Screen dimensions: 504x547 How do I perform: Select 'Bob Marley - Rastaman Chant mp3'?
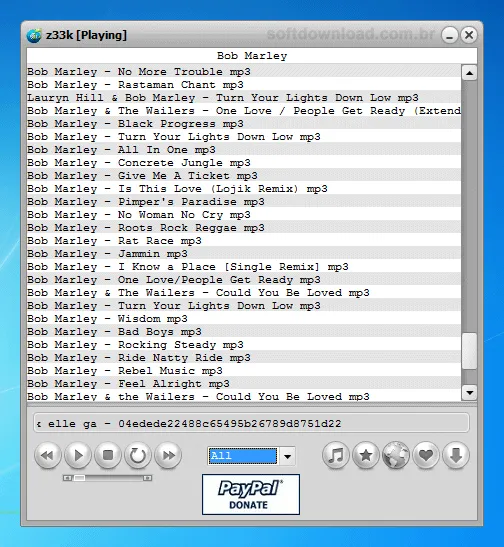(x=244, y=84)
